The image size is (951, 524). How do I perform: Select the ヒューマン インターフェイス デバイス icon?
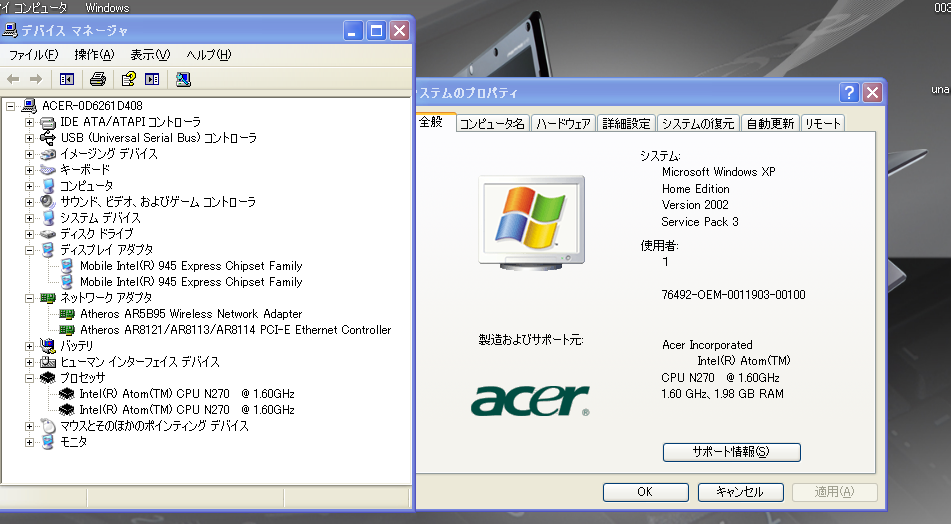click(x=48, y=362)
